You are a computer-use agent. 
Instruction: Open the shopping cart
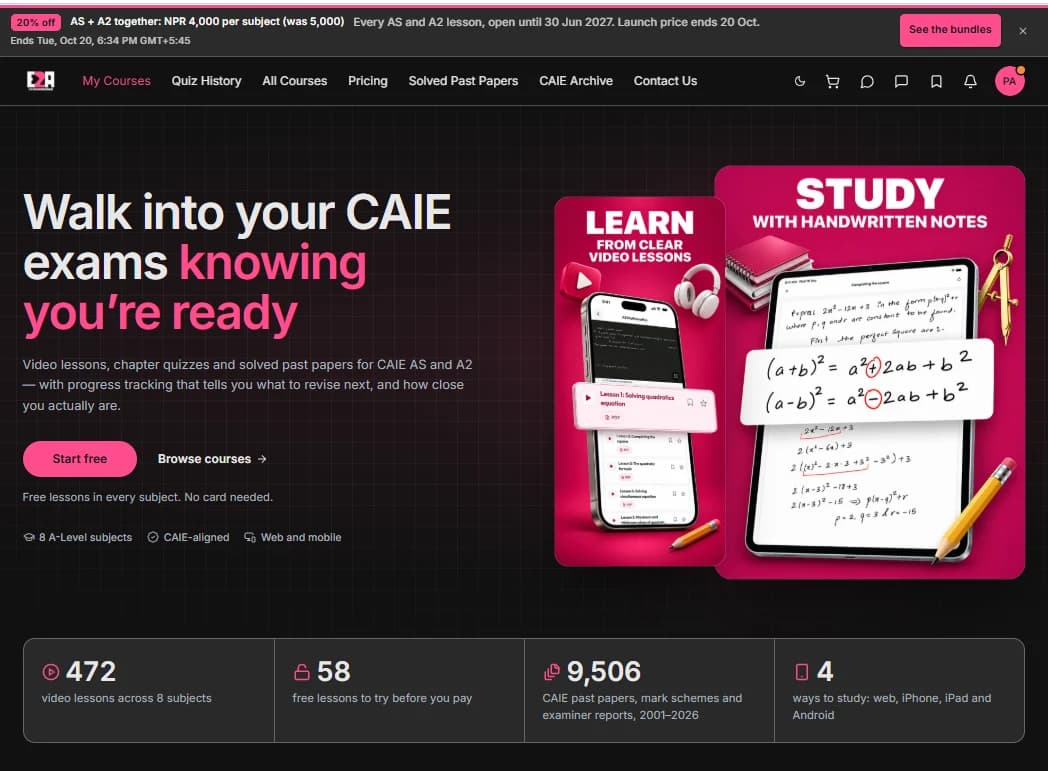[x=833, y=82]
